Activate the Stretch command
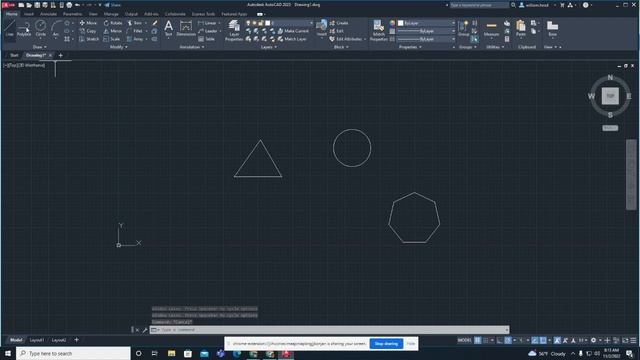640x360 pixels. pos(89,39)
